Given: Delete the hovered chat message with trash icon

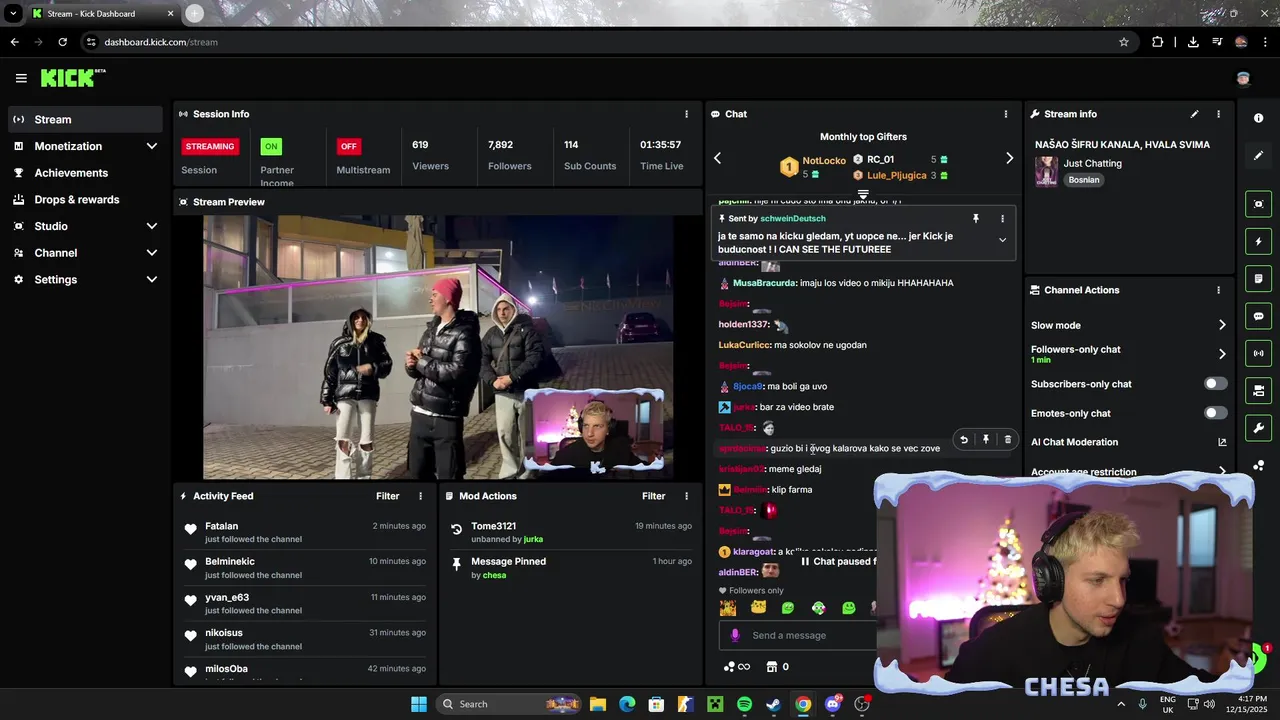Looking at the screenshot, I should [x=1007, y=439].
